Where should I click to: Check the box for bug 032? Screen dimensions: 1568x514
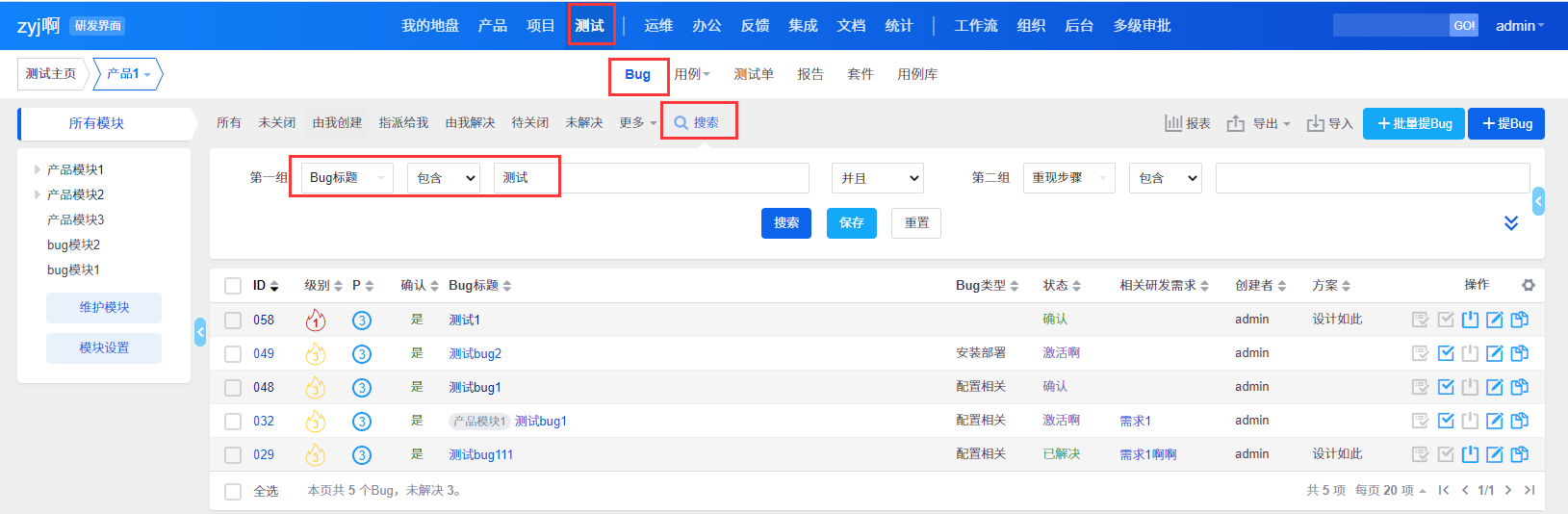[x=233, y=422]
